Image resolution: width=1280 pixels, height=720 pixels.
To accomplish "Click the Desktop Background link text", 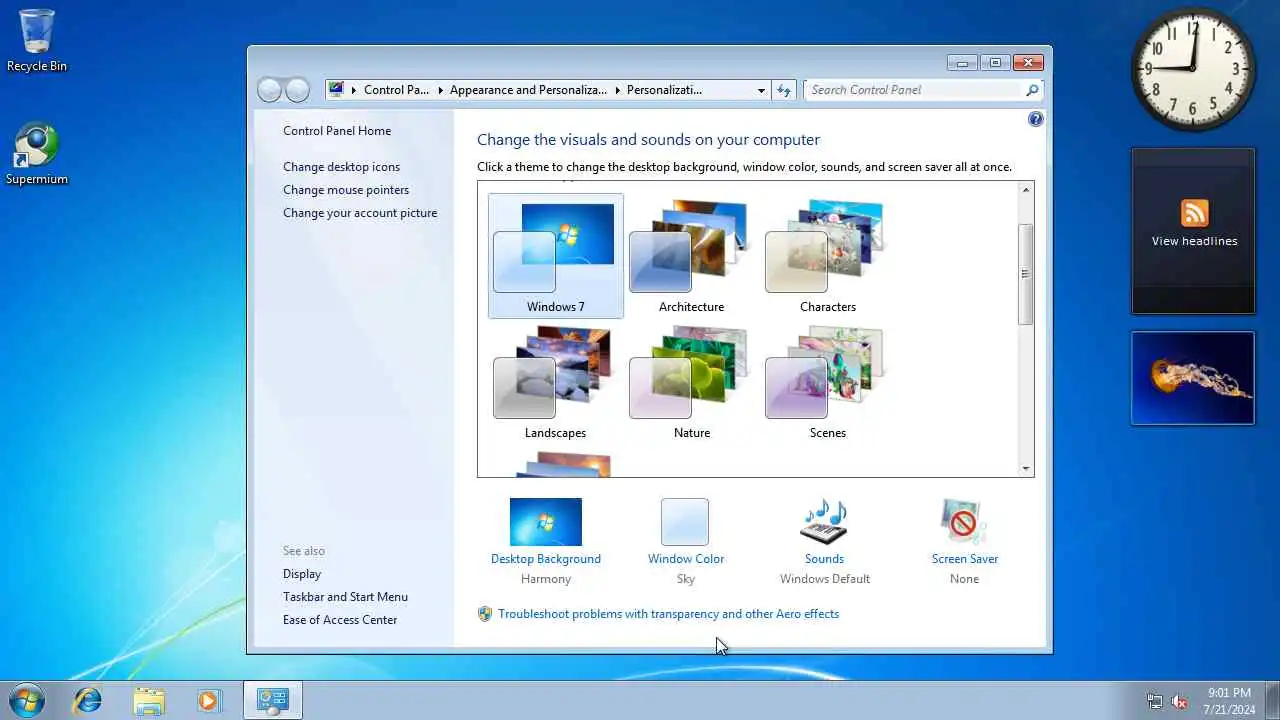I will click(x=546, y=559).
